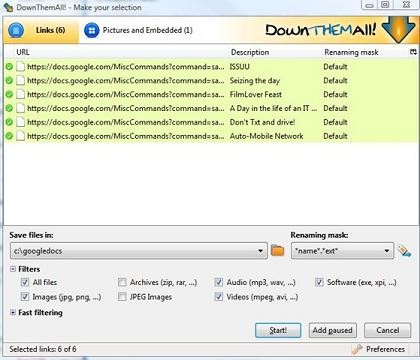Select the Auto-Mobile Network description cell
Screen dimensions: 420x360
pyautogui.click(x=267, y=136)
